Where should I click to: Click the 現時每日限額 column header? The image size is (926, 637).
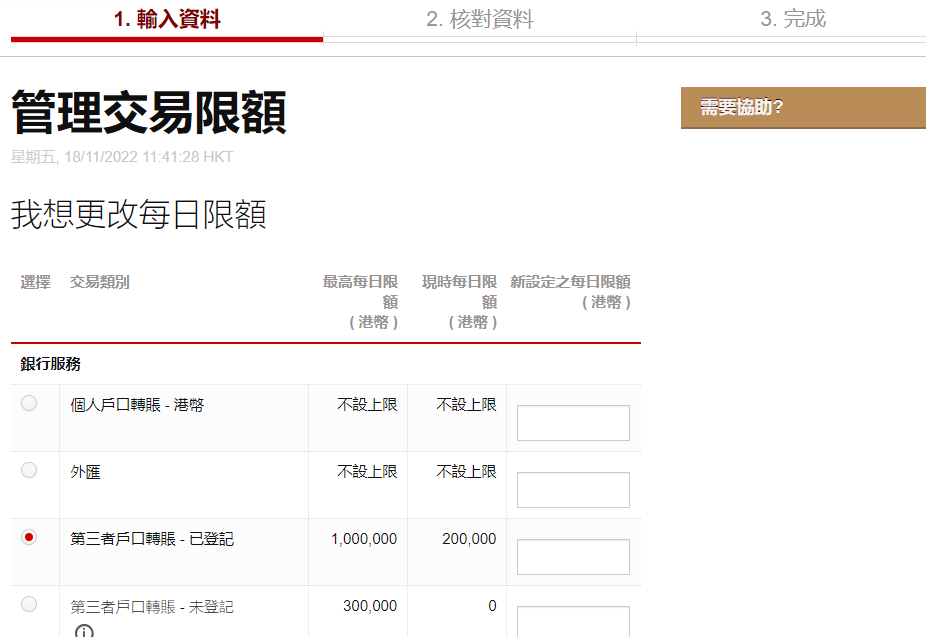tap(460, 301)
